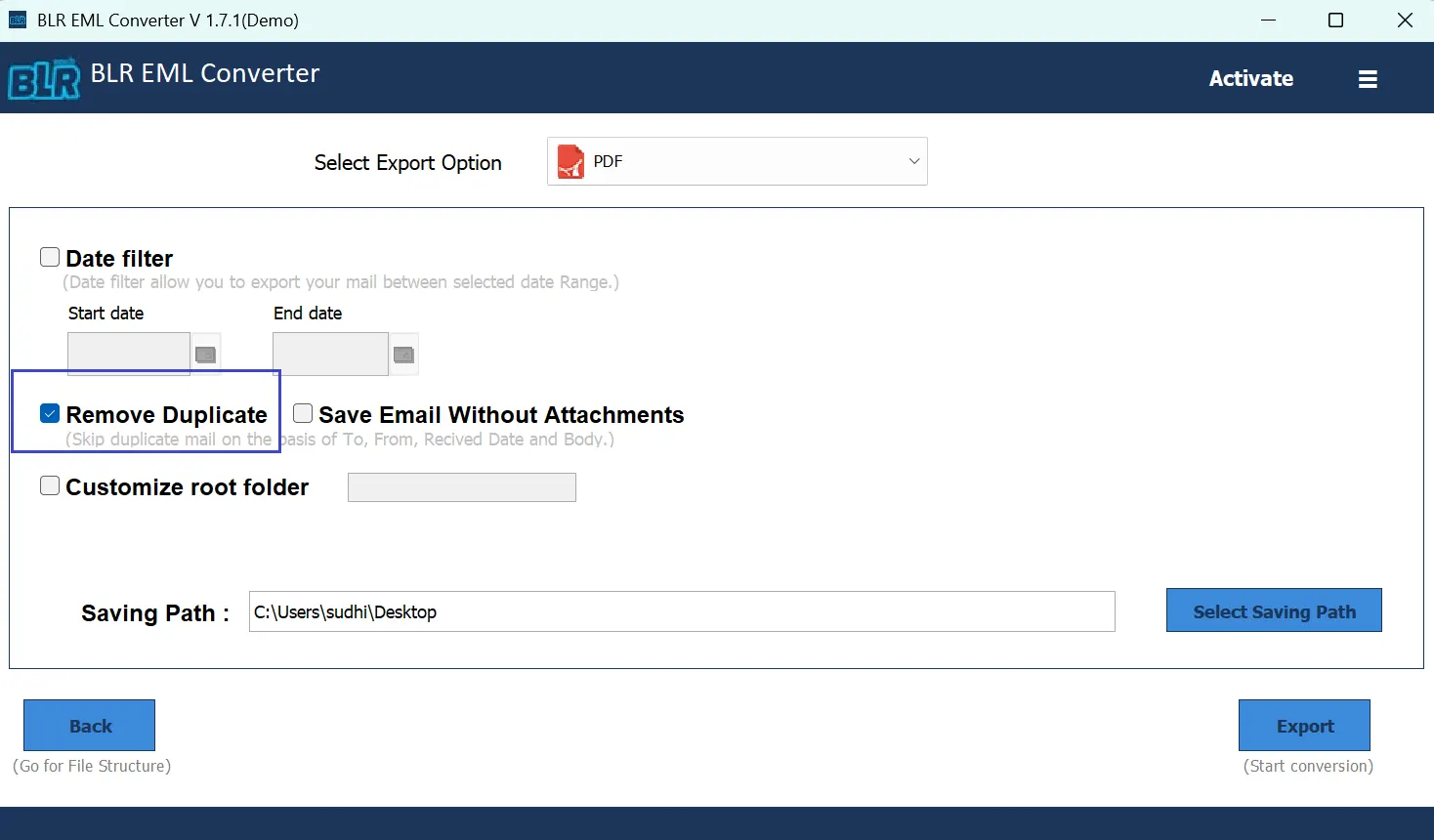Uncheck the Remove Duplicate checkbox

[50, 414]
